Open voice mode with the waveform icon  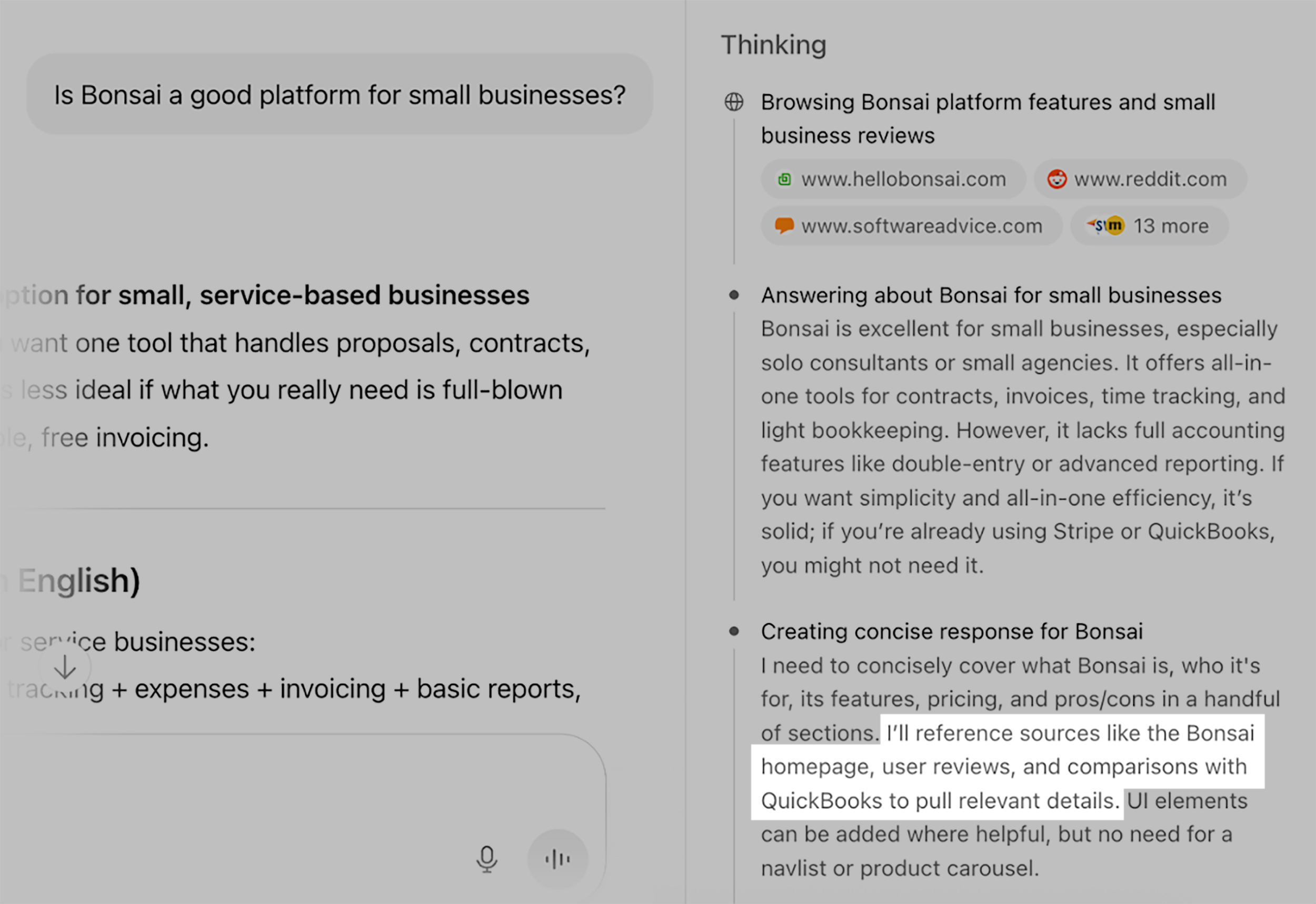557,859
